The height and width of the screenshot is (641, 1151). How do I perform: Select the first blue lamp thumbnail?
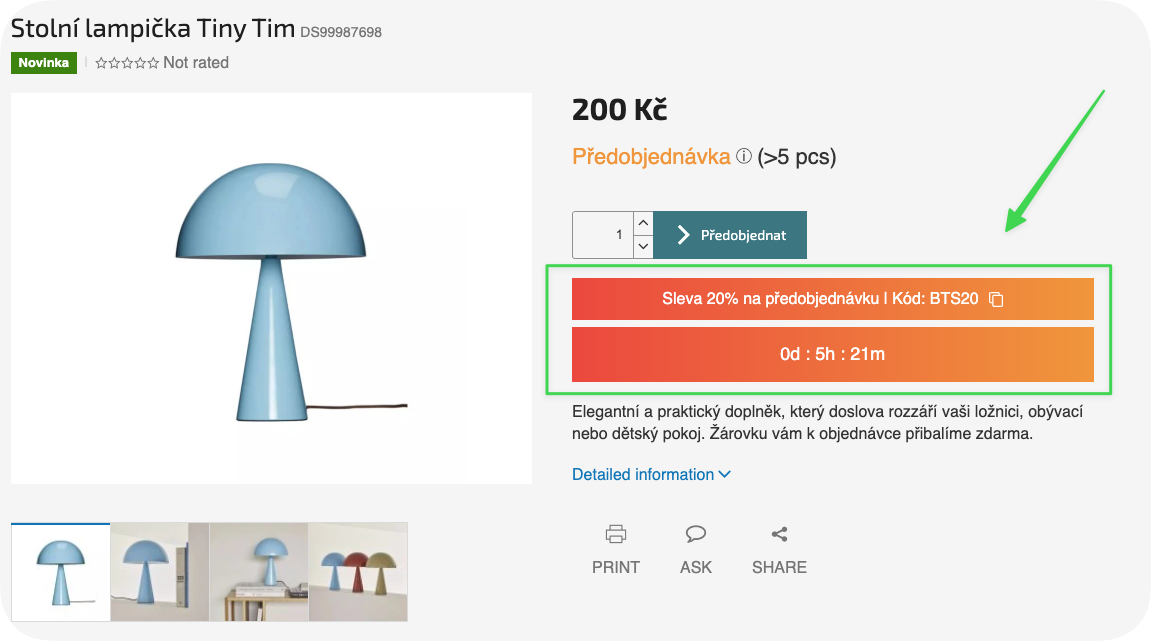click(61, 572)
